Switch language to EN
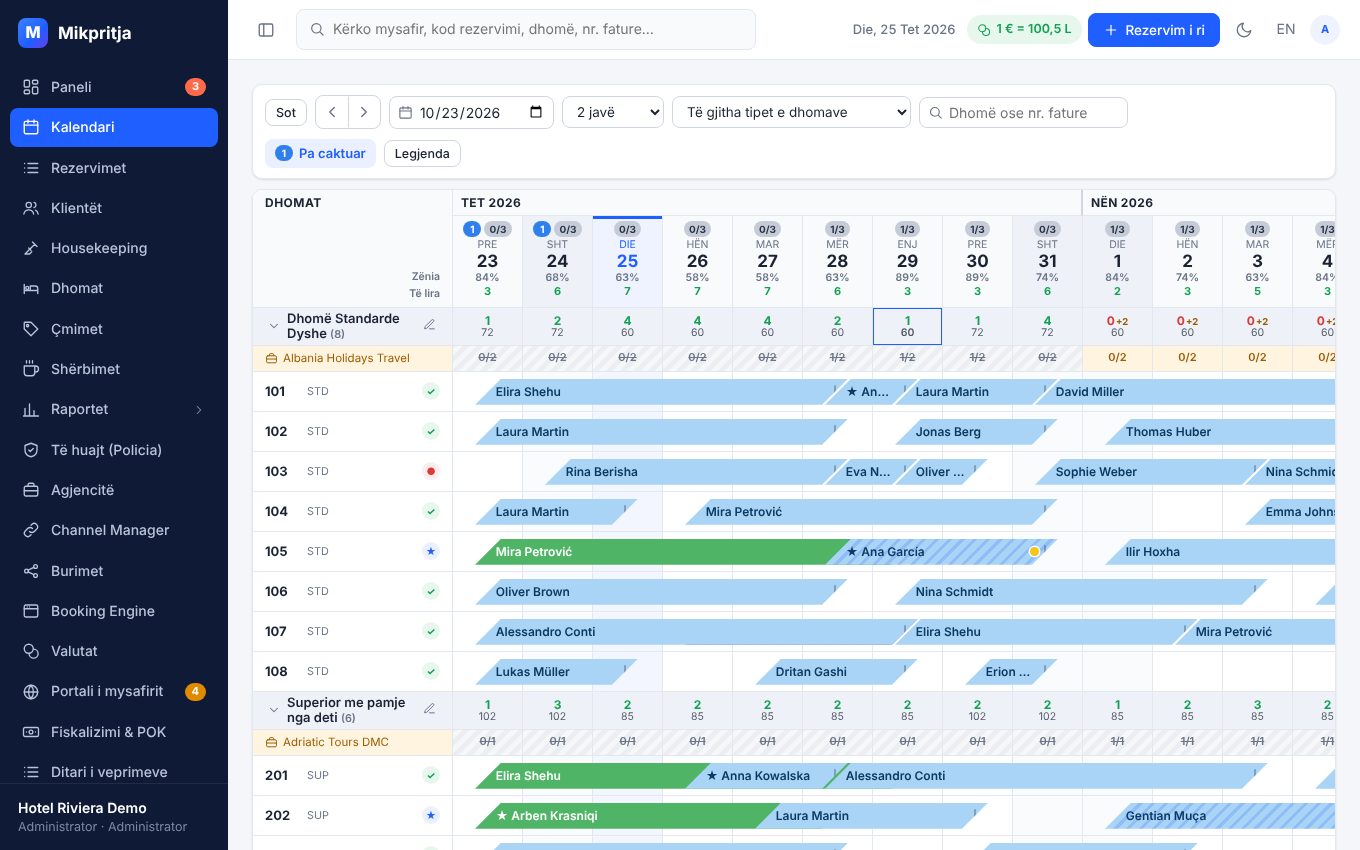This screenshot has height=850, width=1360. click(1286, 30)
